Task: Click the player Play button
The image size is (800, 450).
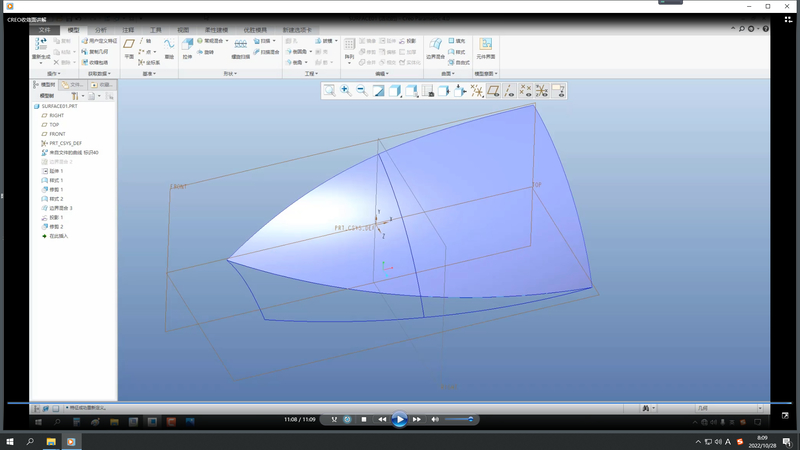Action: pos(399,419)
